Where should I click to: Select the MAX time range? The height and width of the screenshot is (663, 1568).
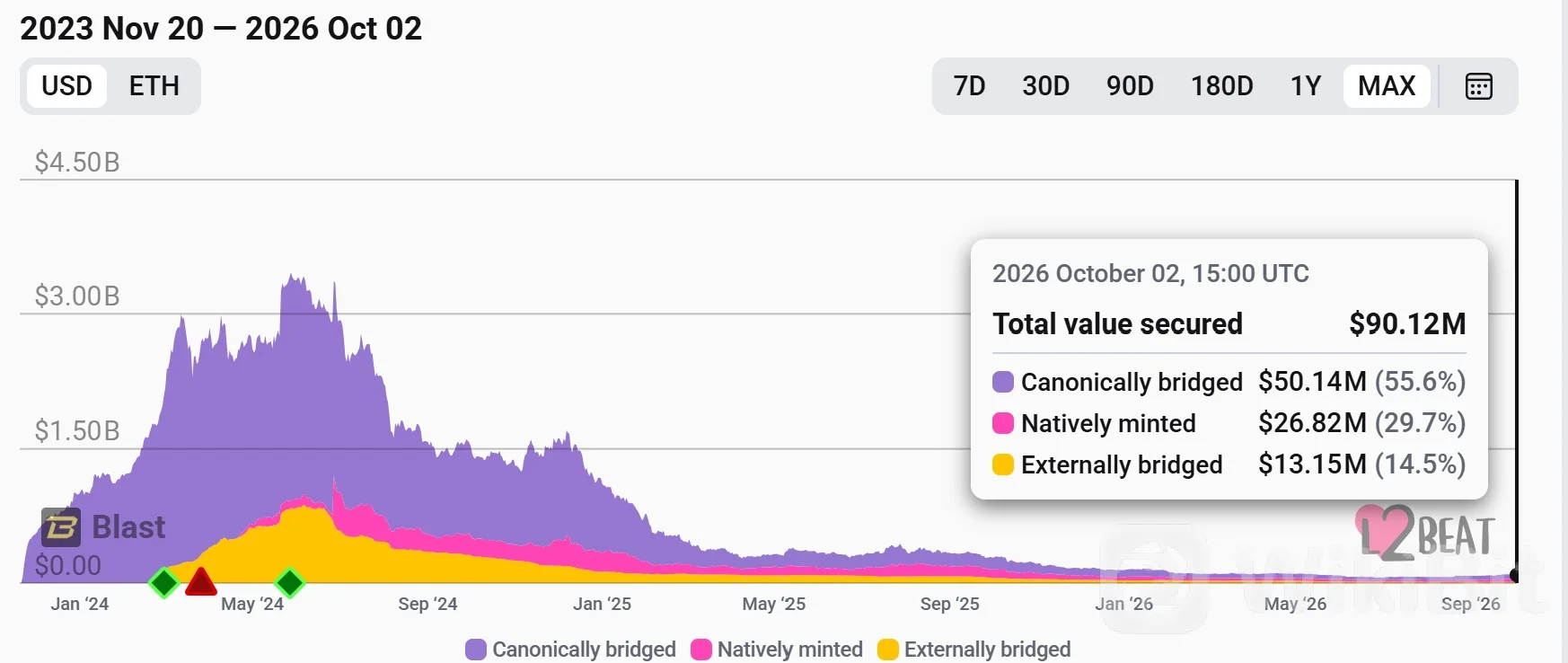coord(1387,86)
